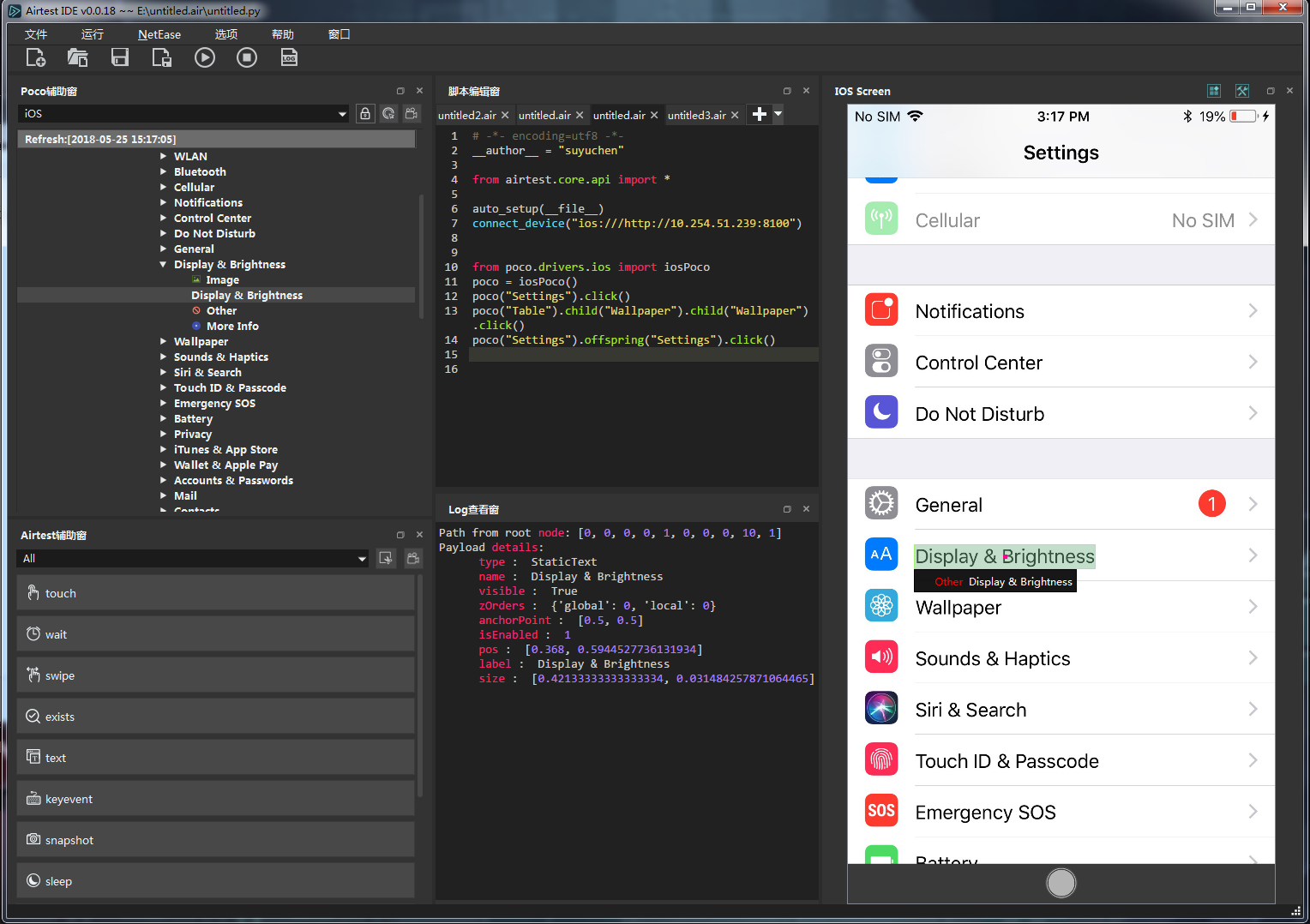This screenshot has width=1310, height=924.
Task: Click the Emergency SOS icon
Action: pyautogui.click(x=881, y=811)
